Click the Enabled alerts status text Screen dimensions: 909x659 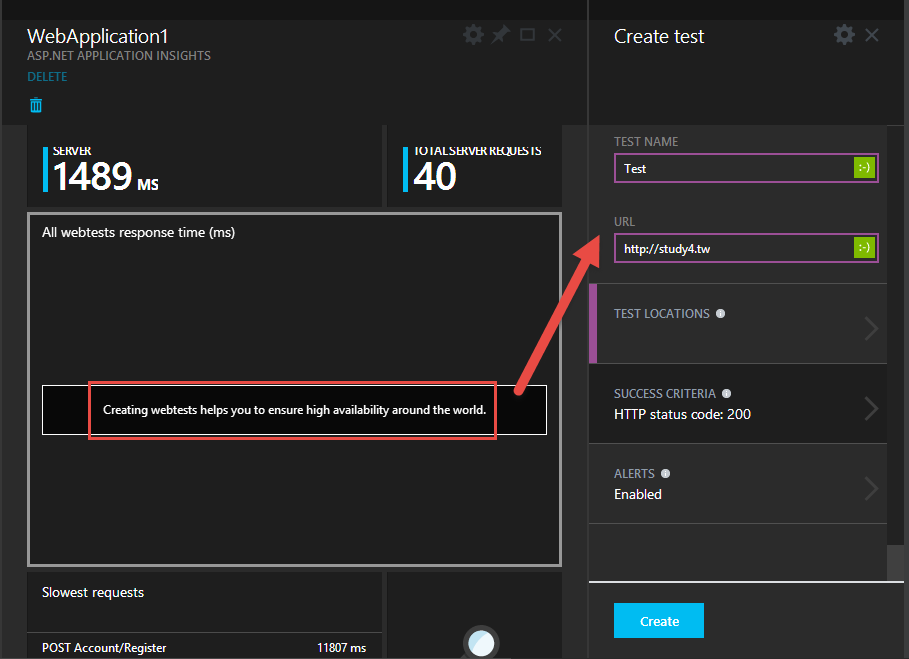tap(638, 494)
